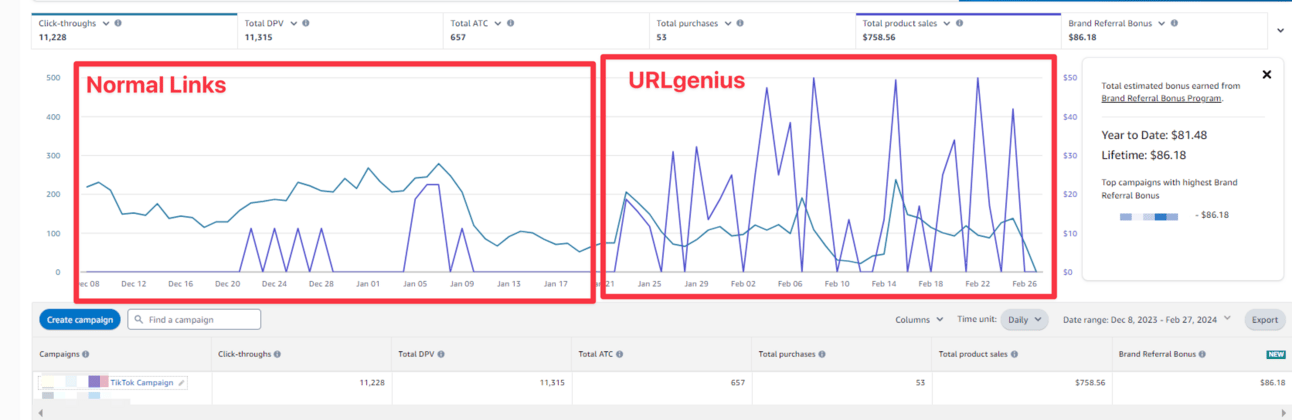Open the Total DPV metric dropdown chevron
The width and height of the screenshot is (1292, 420).
[x=292, y=22]
